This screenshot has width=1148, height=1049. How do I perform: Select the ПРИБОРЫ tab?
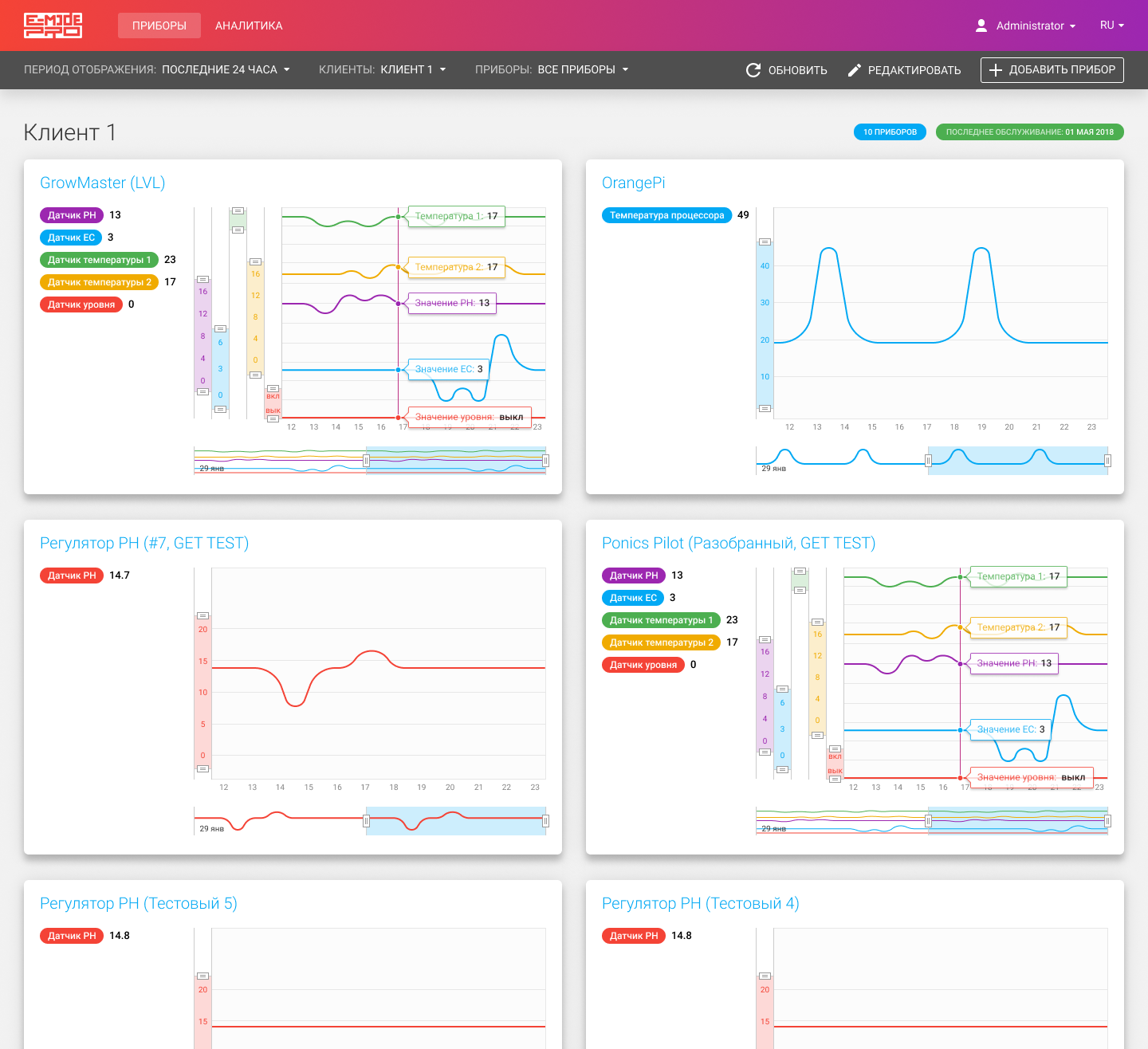[159, 26]
